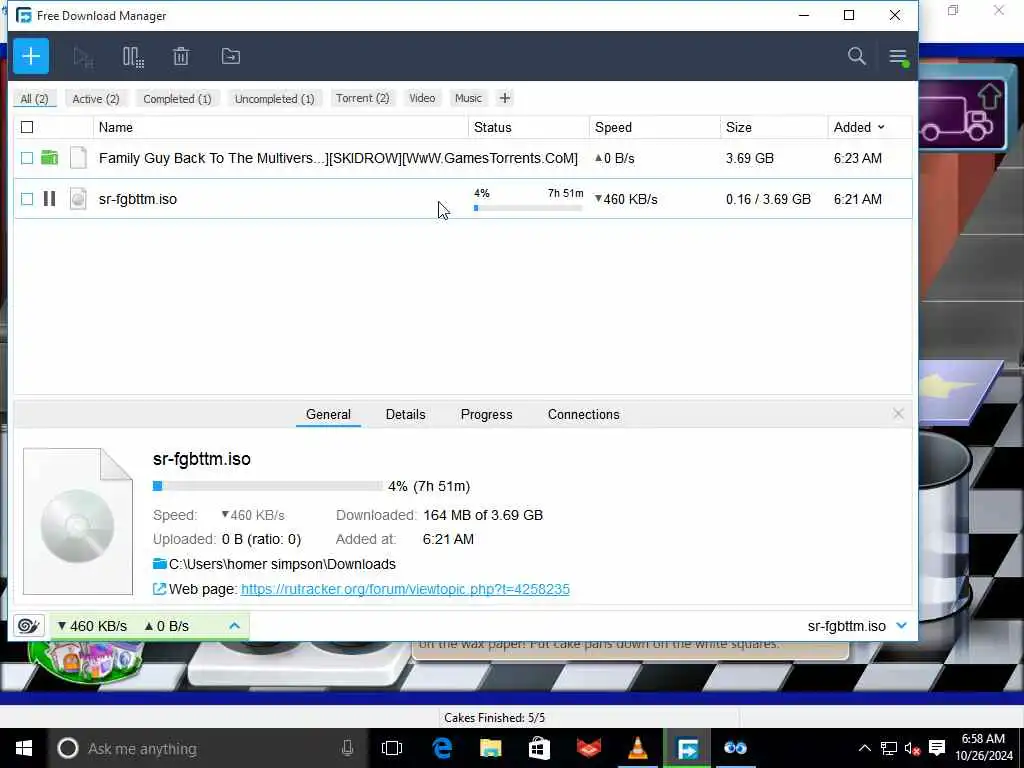Click the pause all downloads icon
Image resolution: width=1024 pixels, height=768 pixels.
tap(133, 57)
